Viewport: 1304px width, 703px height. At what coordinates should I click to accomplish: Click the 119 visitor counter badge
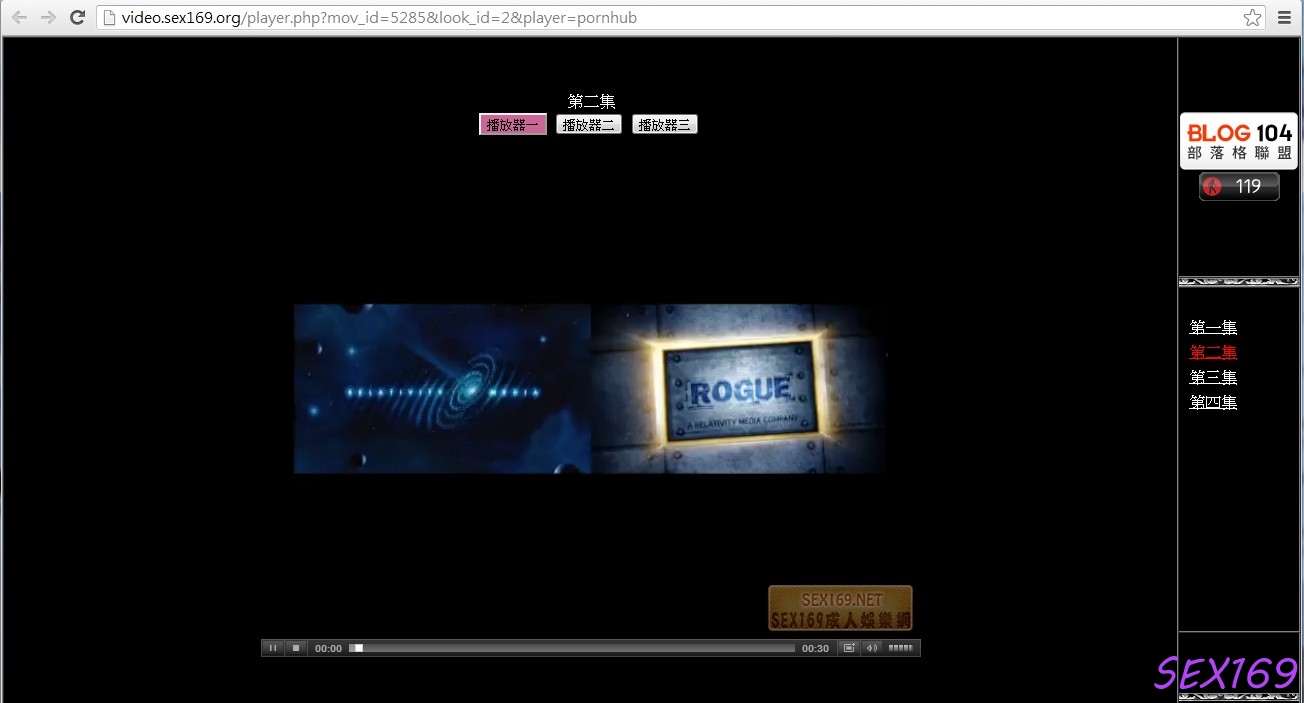[x=1239, y=186]
